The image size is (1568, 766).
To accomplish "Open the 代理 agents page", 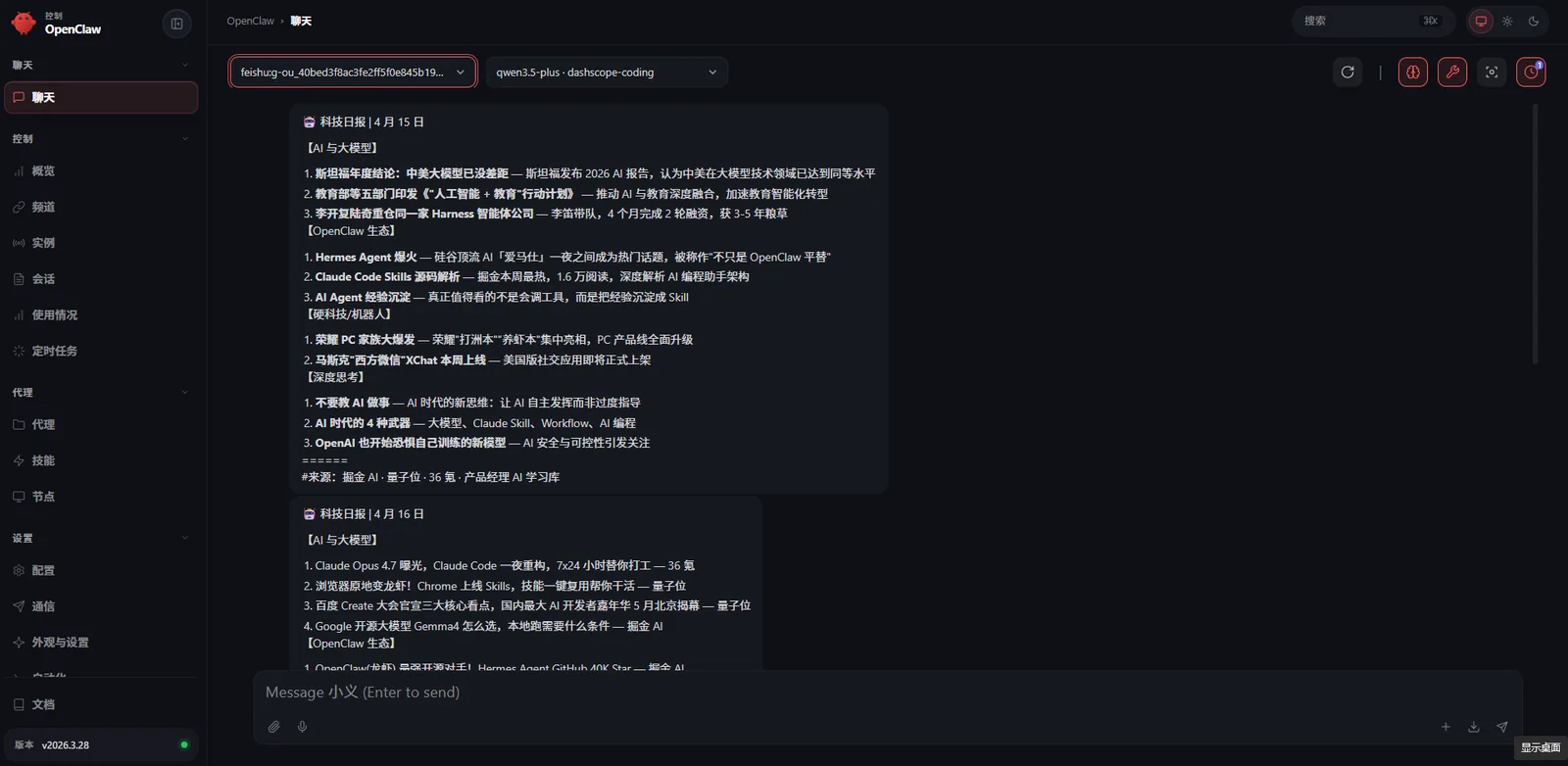I will pos(101,425).
